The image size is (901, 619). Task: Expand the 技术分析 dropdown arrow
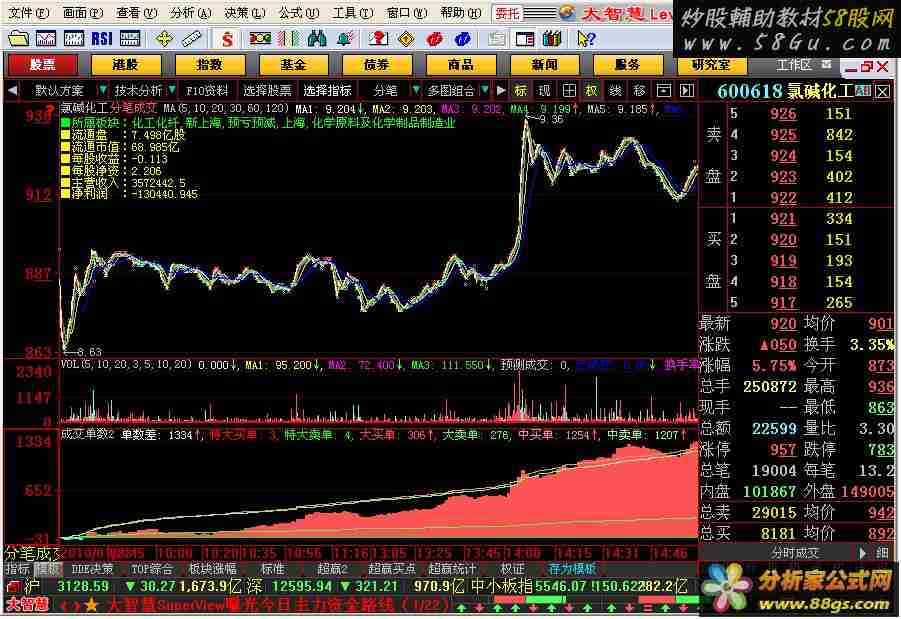tap(172, 90)
